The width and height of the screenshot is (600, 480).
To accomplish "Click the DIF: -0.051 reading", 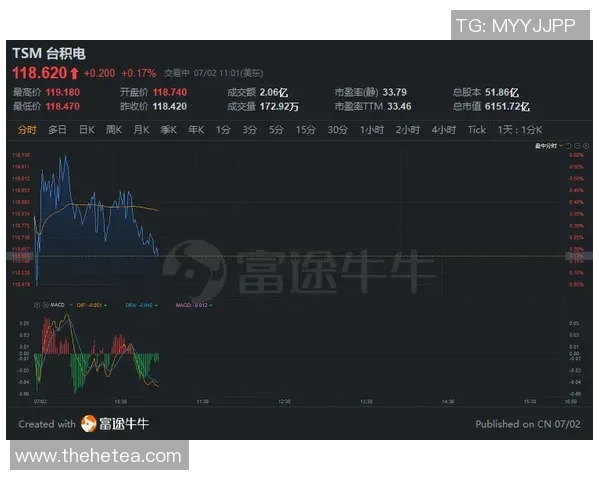I will click(89, 305).
